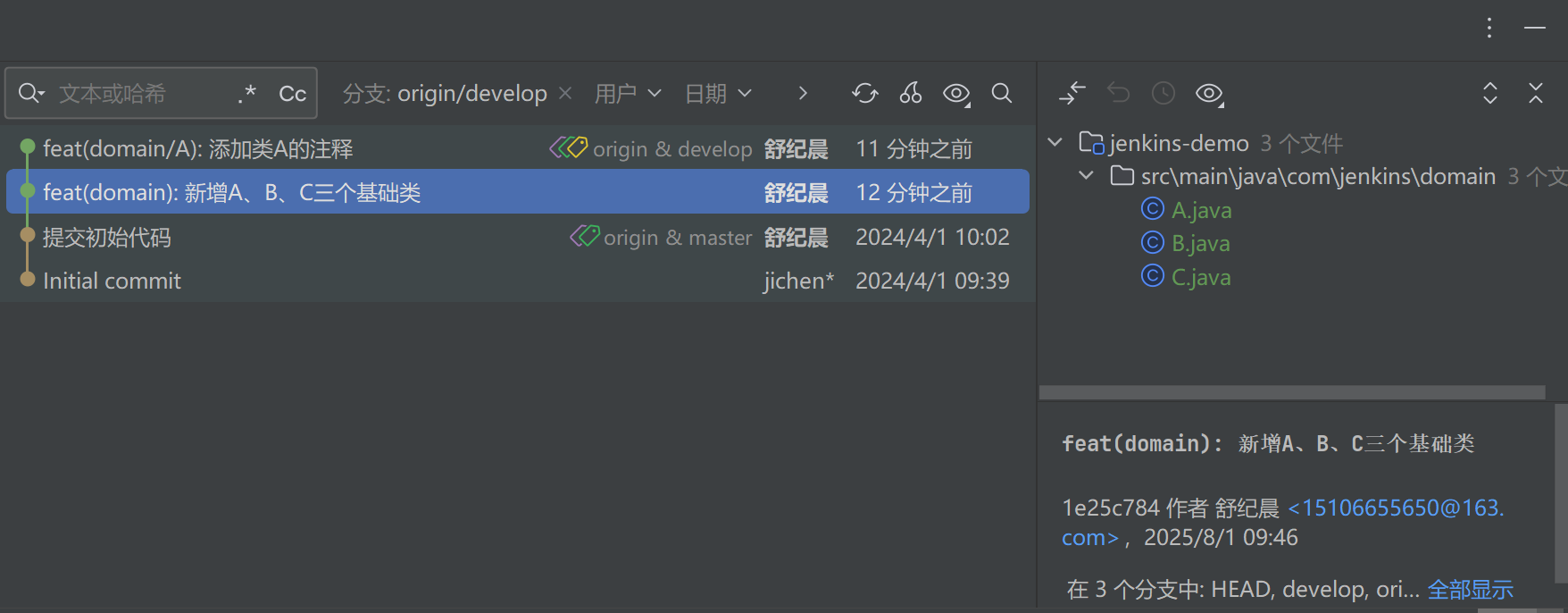Viewport: 1568px width, 613px height.
Task: Click the commit hash 1e25c784
Action: click(x=1110, y=508)
